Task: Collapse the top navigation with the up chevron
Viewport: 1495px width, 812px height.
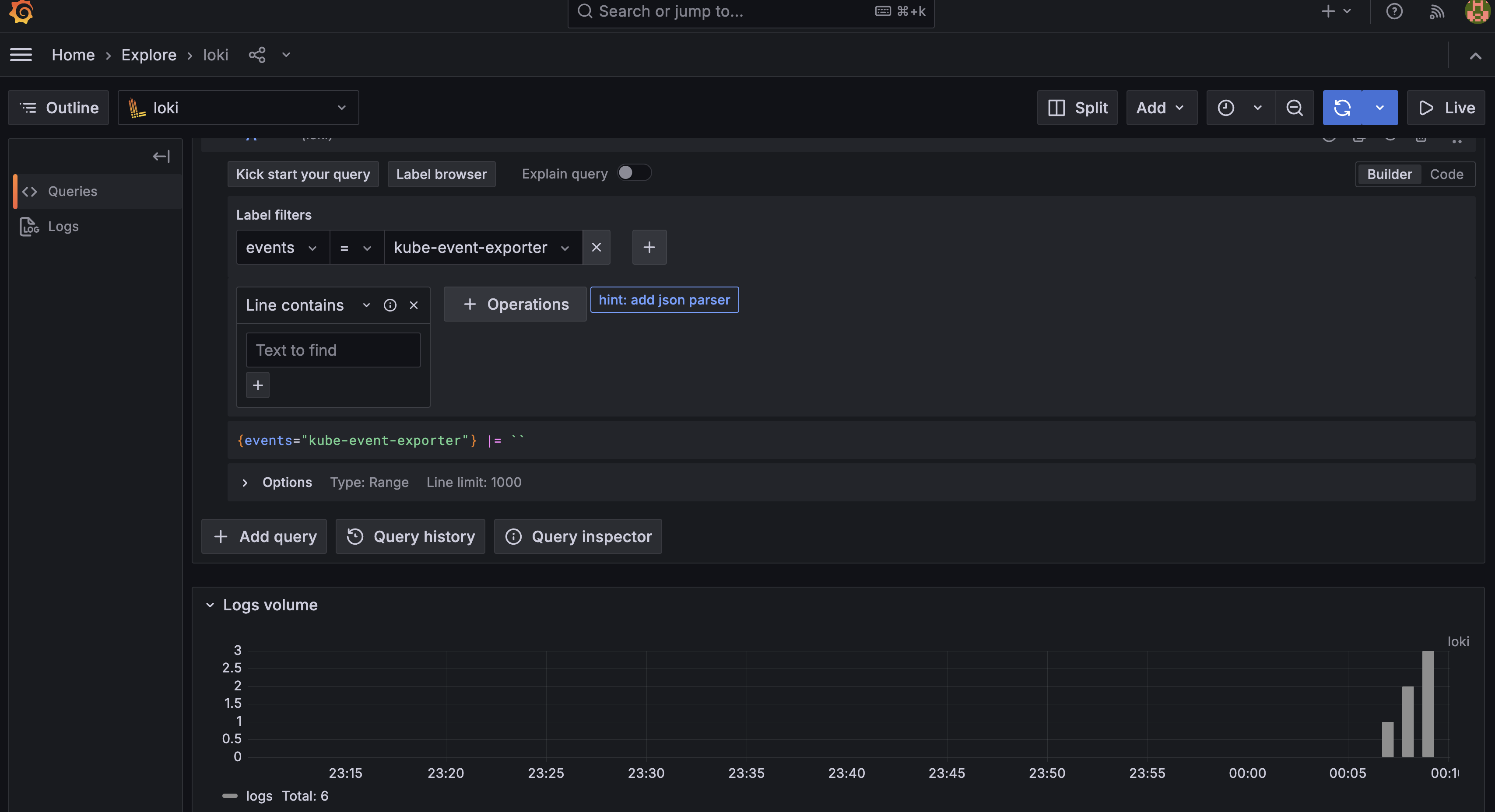Action: [1475, 56]
